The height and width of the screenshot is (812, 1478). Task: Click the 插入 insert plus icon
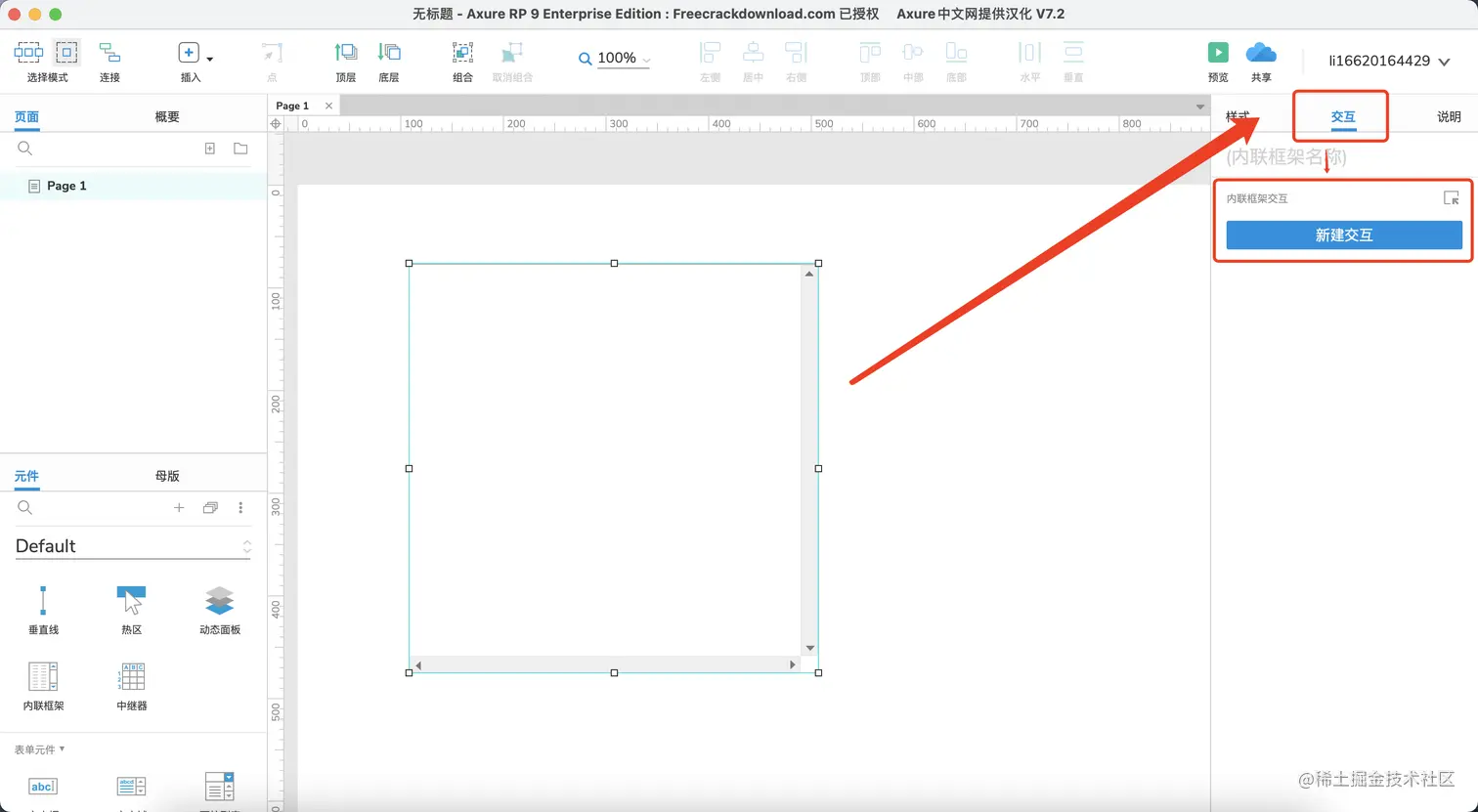pos(189,53)
